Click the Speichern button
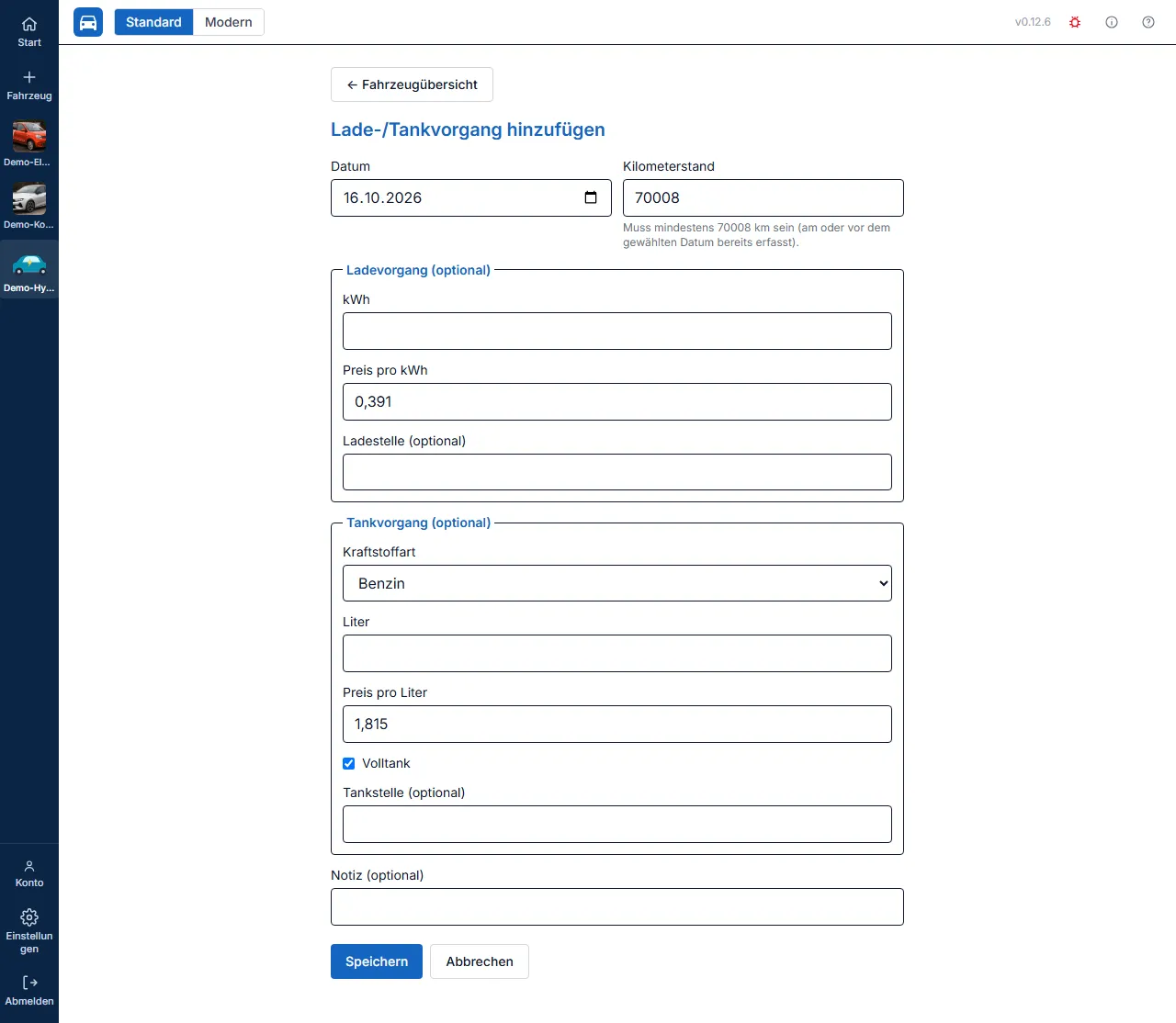This screenshot has width=1176, height=1023. [377, 961]
